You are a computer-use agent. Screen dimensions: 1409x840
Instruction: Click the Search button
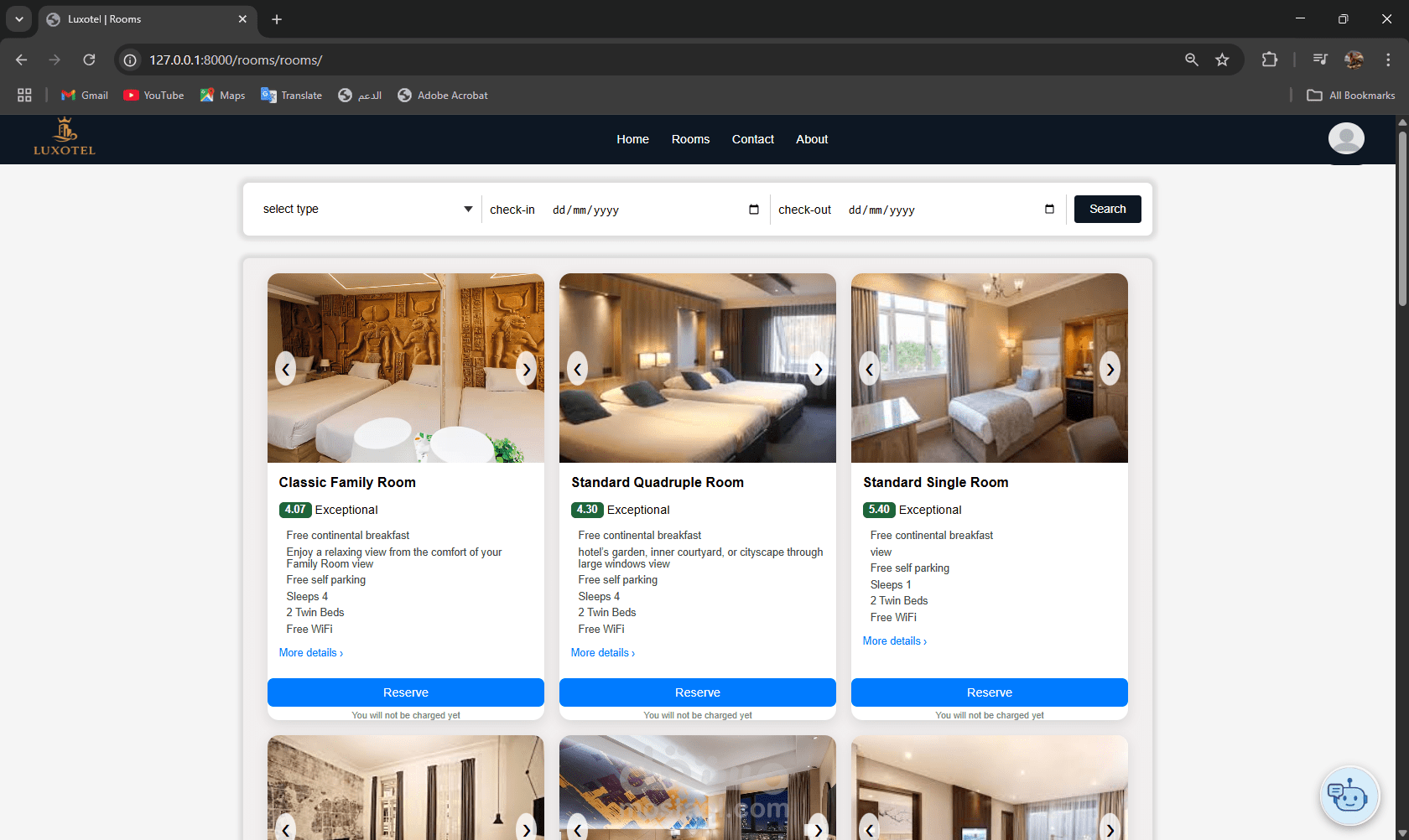pos(1107,210)
